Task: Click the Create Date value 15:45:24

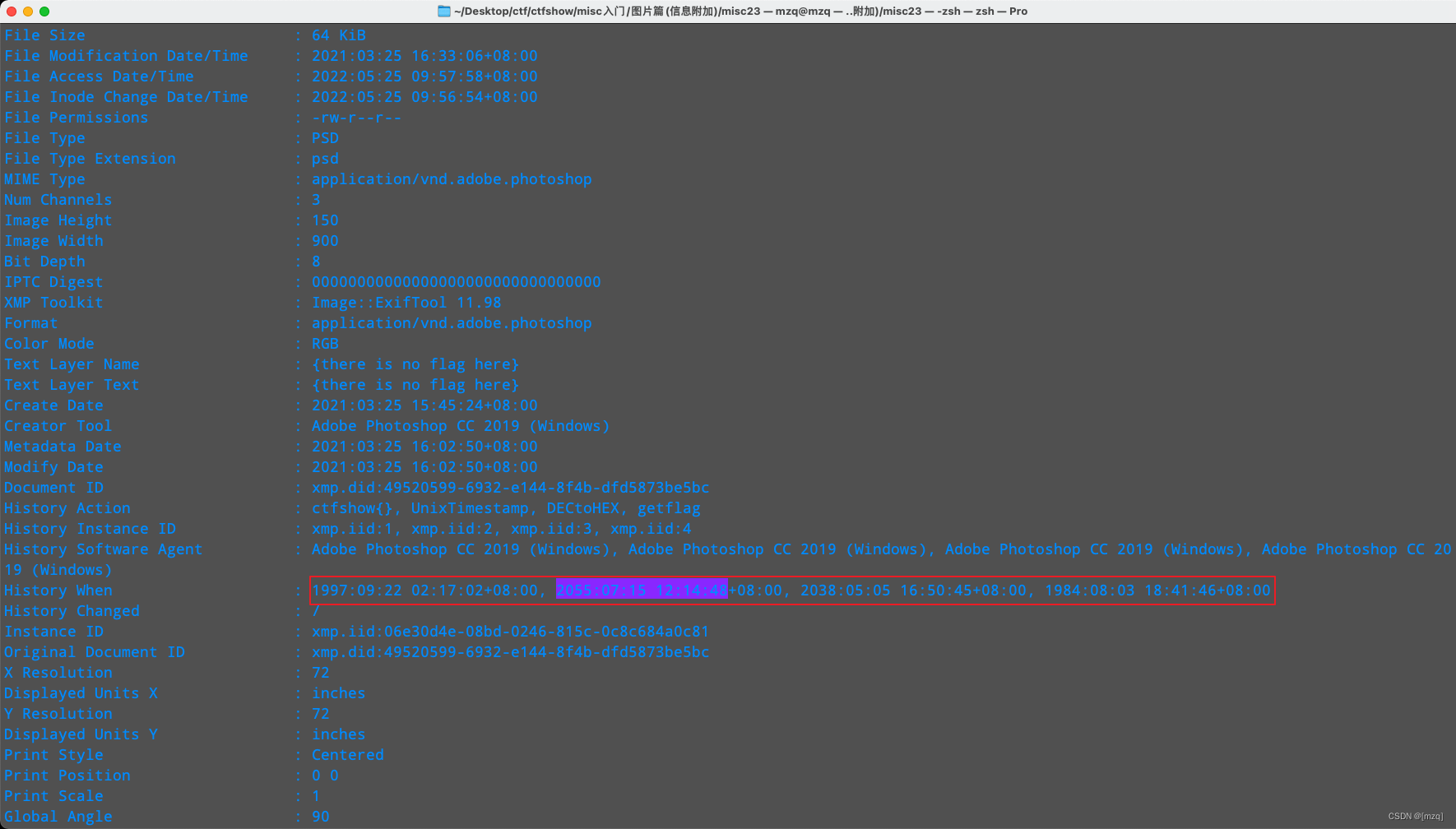Action: (x=424, y=405)
